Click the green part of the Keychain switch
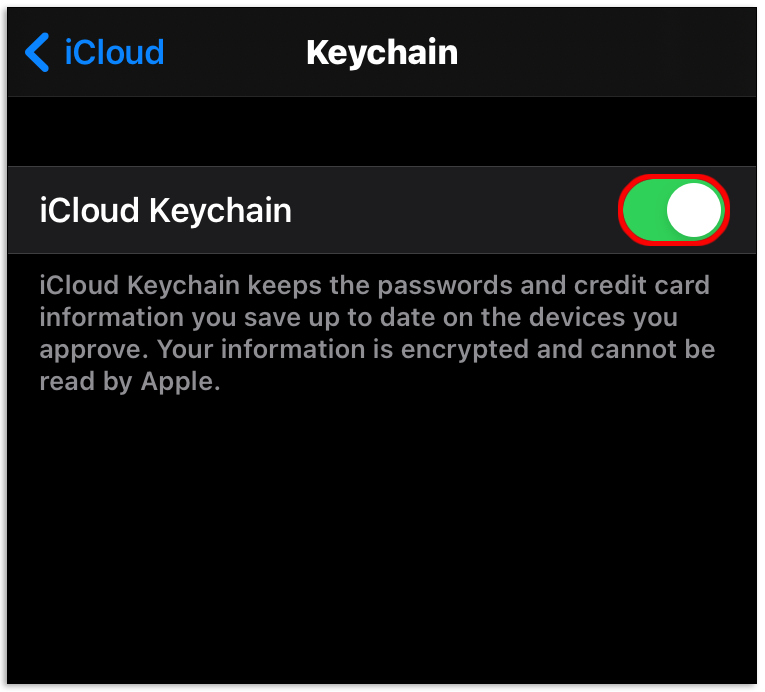Screen dimensions: 765x692 645,210
